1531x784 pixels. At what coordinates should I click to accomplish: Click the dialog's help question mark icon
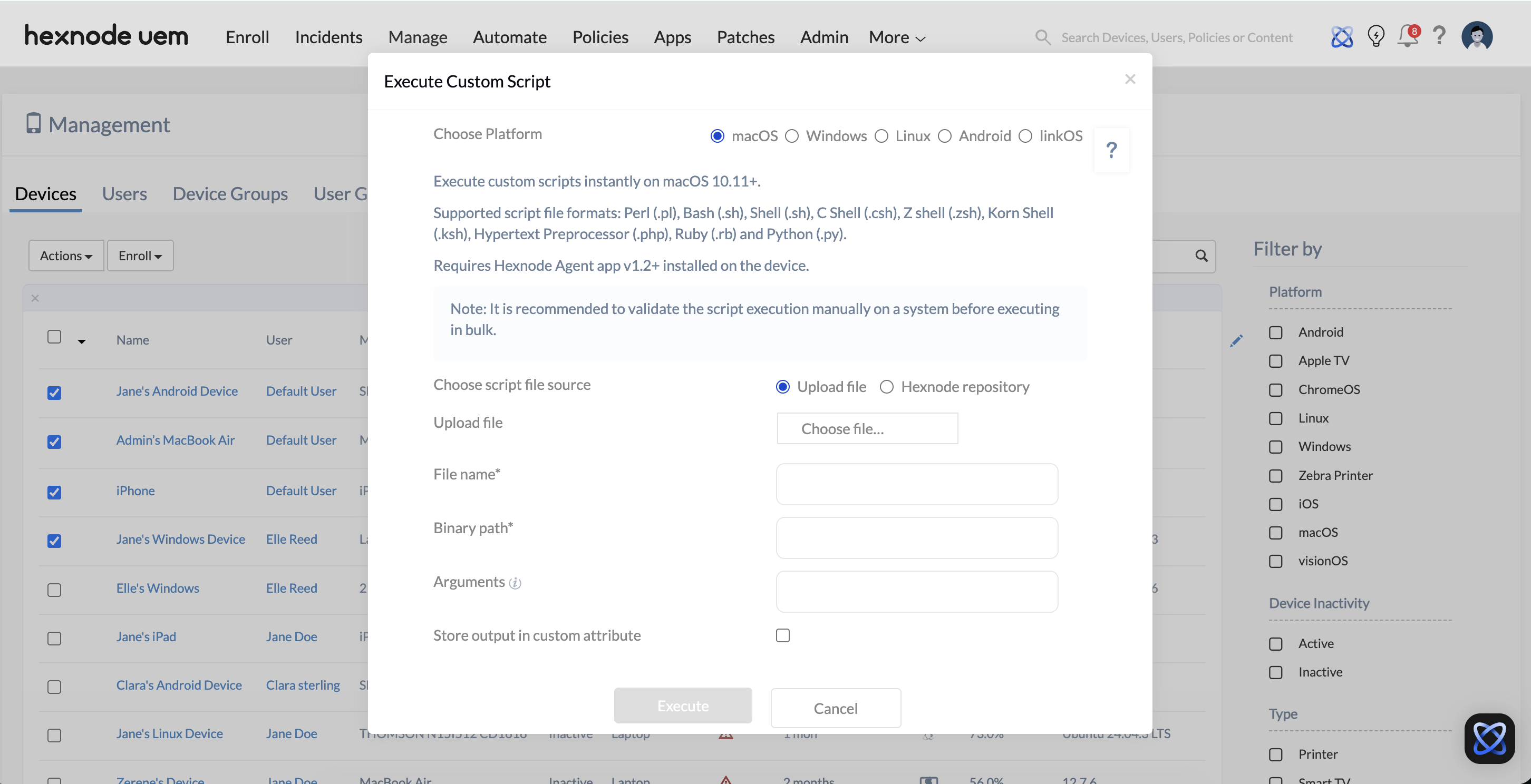[x=1111, y=150]
